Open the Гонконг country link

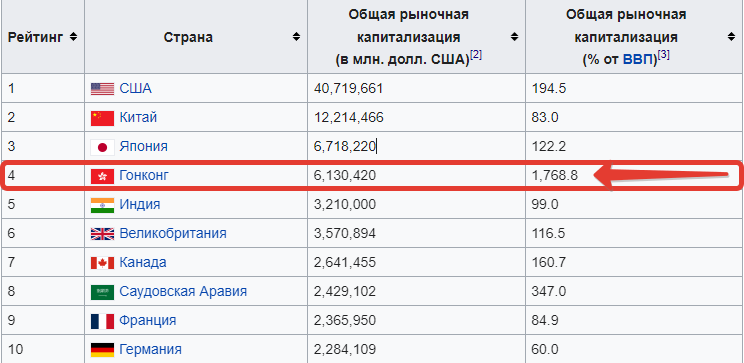point(144,176)
